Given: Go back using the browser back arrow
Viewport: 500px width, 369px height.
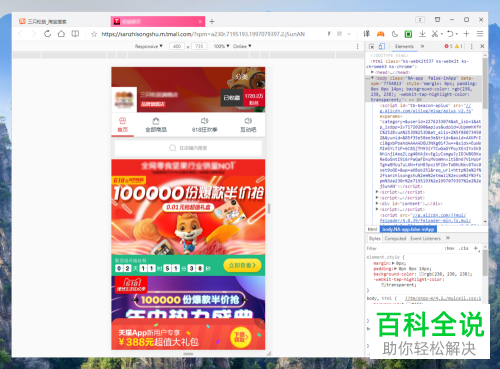Looking at the screenshot, I should [20, 34].
